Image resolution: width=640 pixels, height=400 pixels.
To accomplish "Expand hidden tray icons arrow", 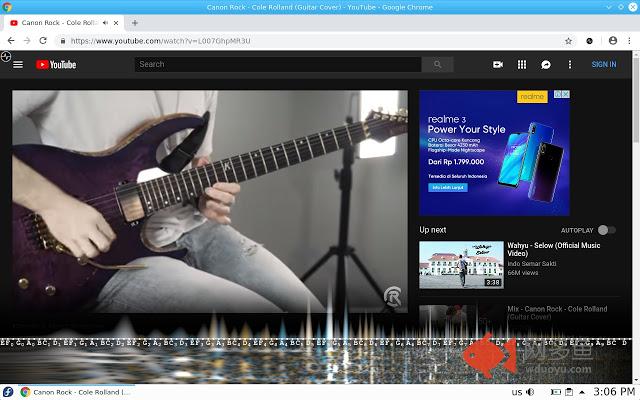I will [x=582, y=392].
